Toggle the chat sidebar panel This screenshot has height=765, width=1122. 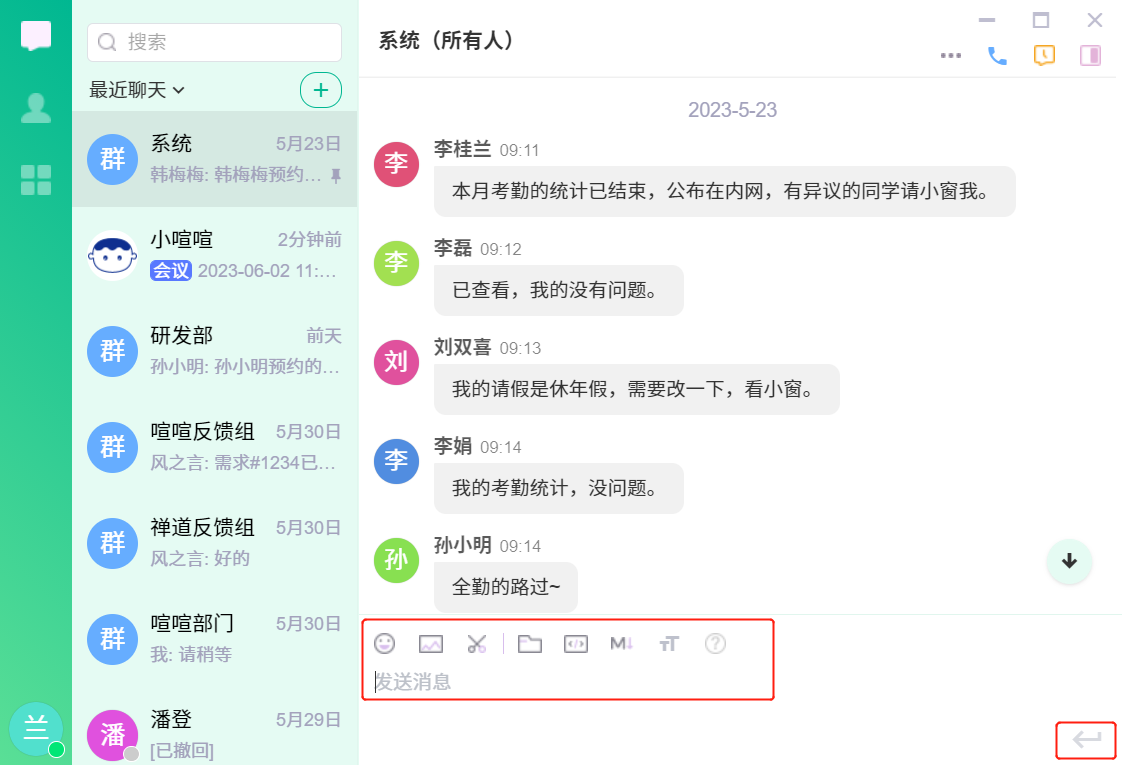click(x=1090, y=56)
